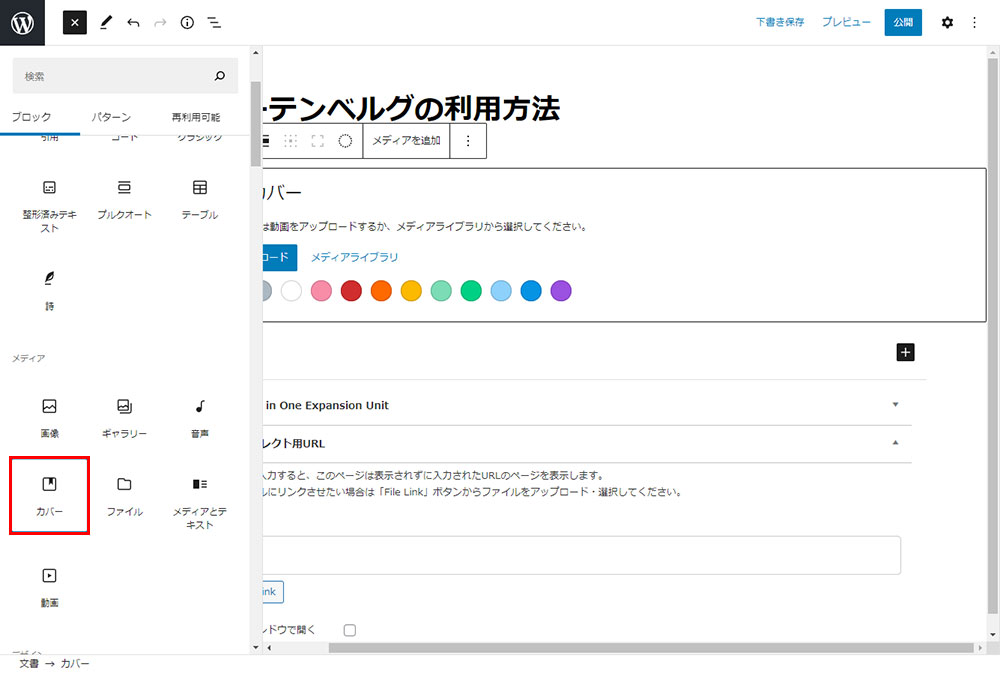Open the settings gear panel
Viewport: 1000px width, 673px height.
click(947, 22)
